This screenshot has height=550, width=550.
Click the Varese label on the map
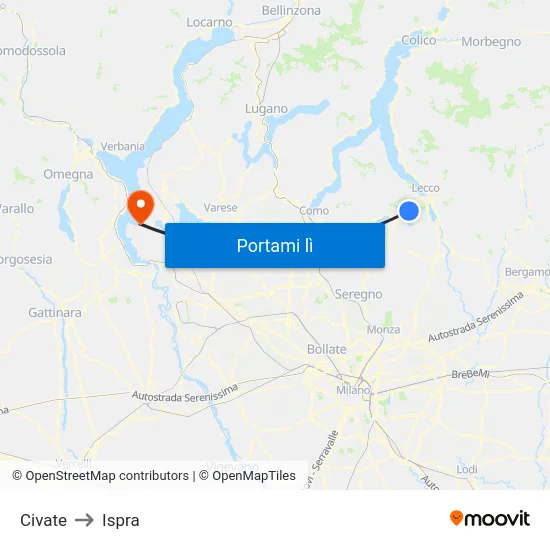tap(220, 208)
